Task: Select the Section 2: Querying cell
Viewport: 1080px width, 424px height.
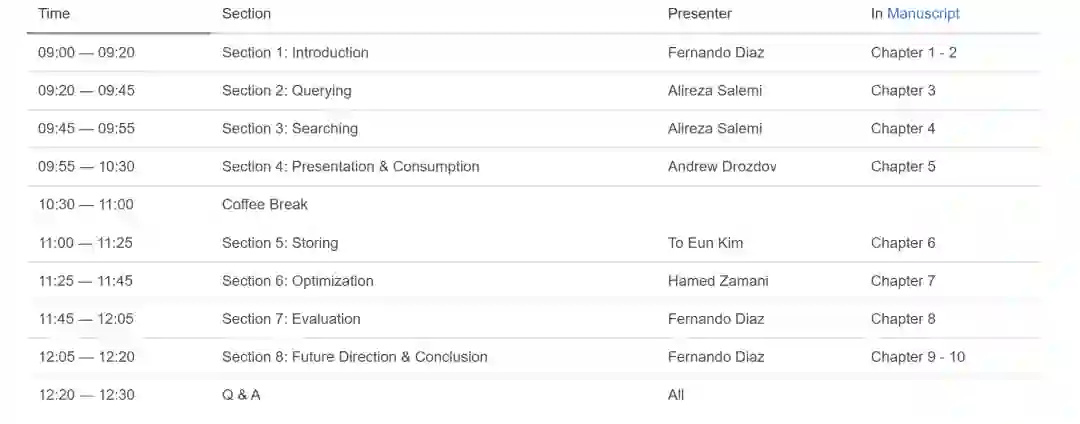Action: (x=287, y=91)
